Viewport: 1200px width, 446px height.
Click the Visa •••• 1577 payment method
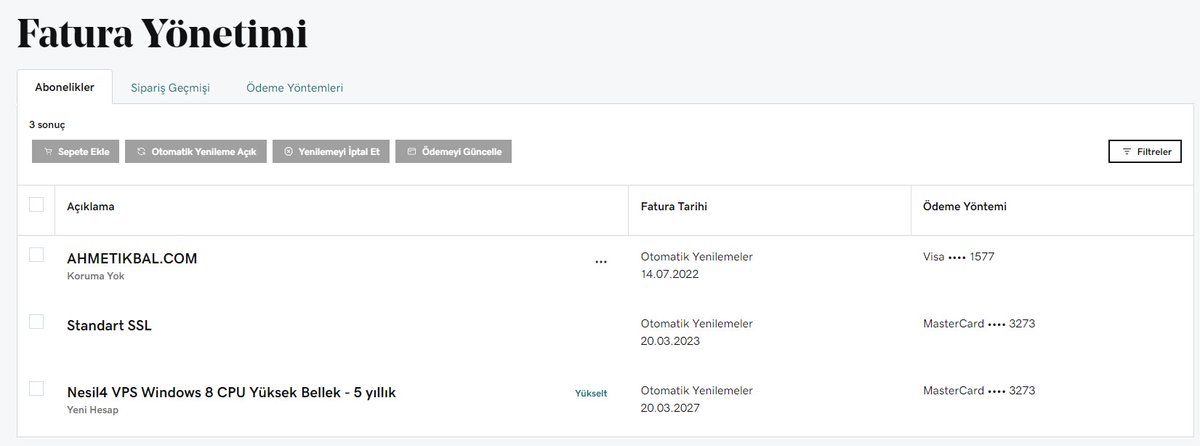[958, 257]
